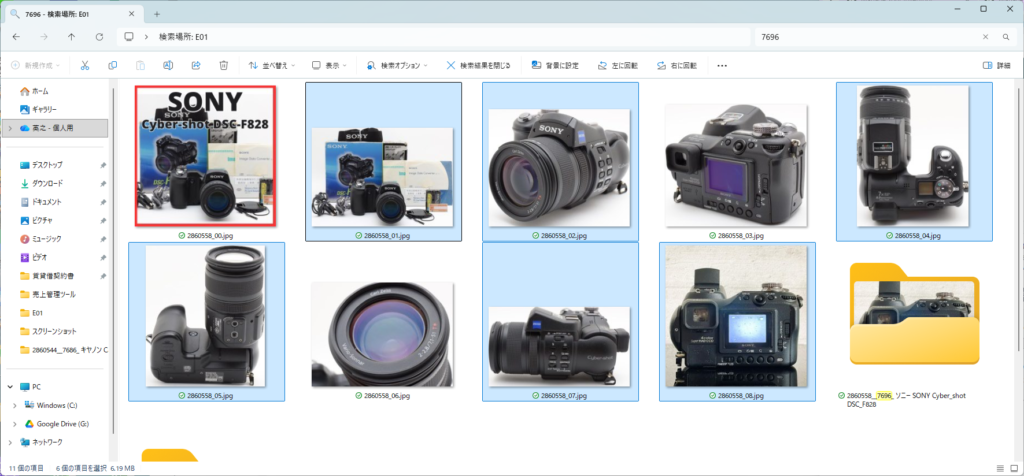Open the three-dots See more menu
This screenshot has width=1024, height=476.
(x=722, y=65)
